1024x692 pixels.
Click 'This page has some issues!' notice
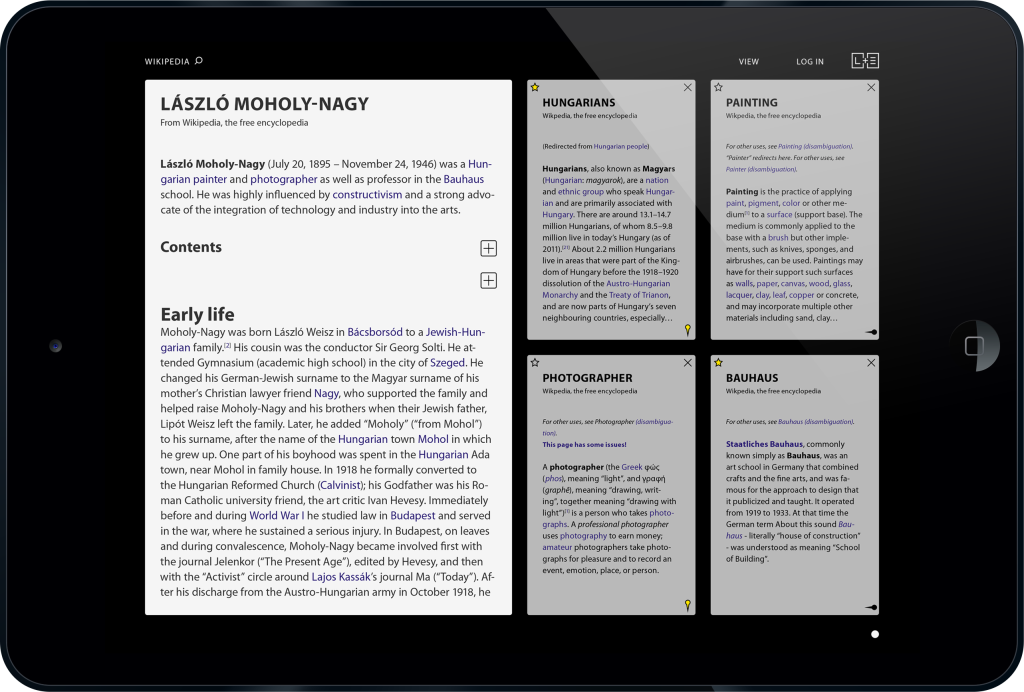pyautogui.click(x=584, y=445)
